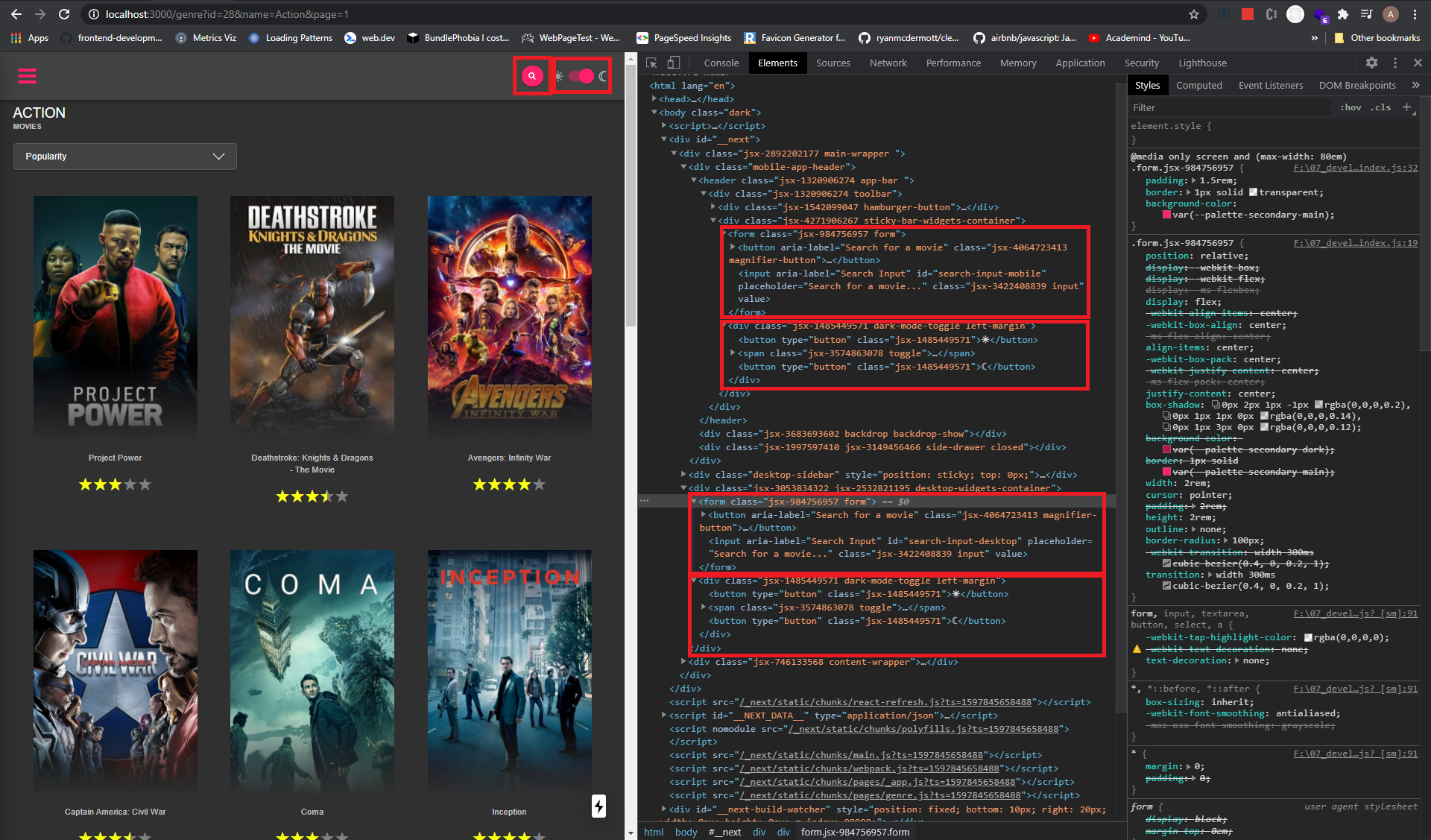Open the web.dev bookmark
This screenshot has height=840, width=1431.
370,38
